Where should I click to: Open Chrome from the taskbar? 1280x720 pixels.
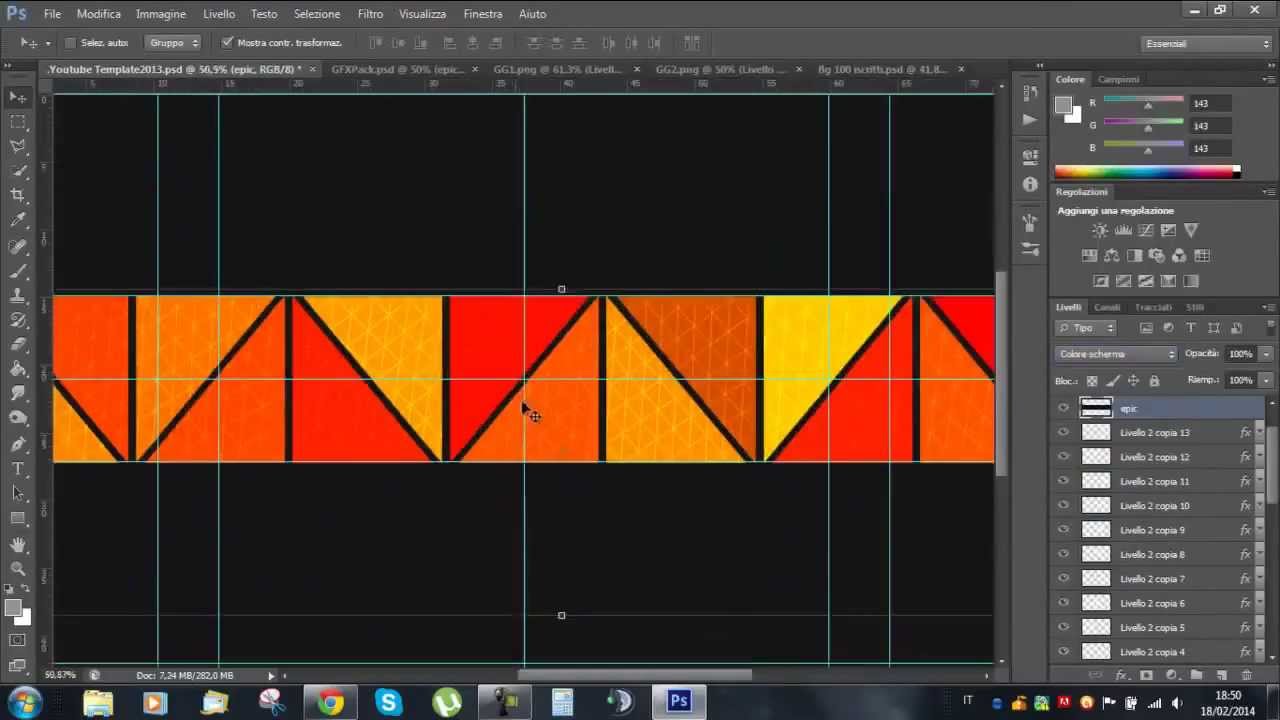tap(331, 703)
